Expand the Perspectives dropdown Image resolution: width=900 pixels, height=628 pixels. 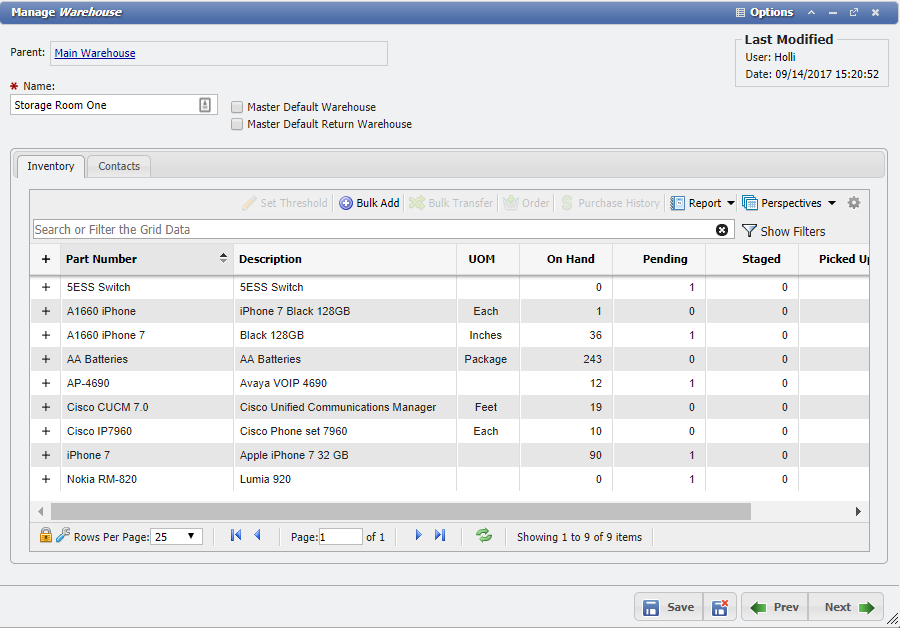point(789,203)
